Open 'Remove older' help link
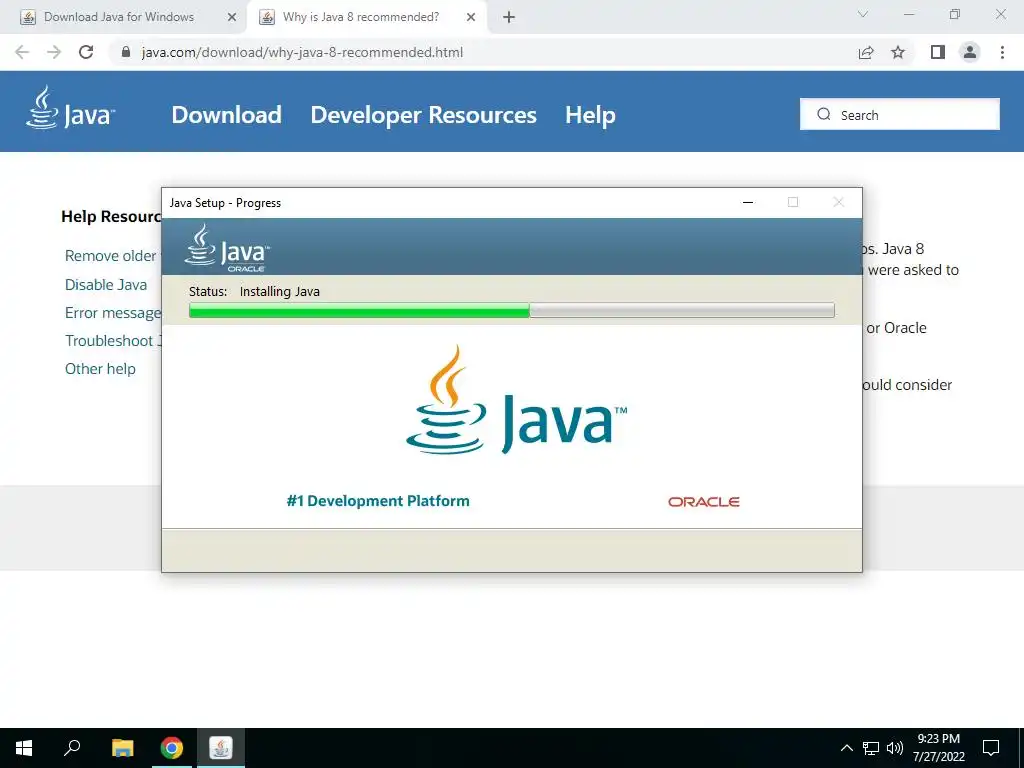 click(x=110, y=256)
